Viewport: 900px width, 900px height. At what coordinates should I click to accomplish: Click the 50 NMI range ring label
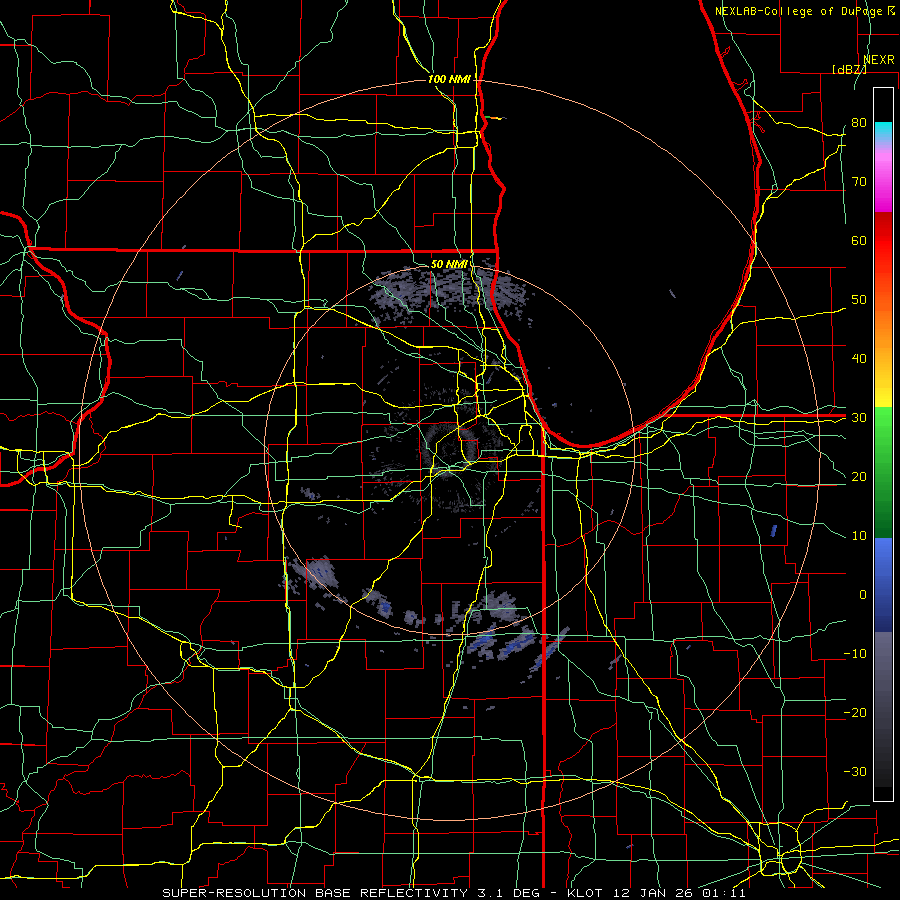[x=449, y=264]
